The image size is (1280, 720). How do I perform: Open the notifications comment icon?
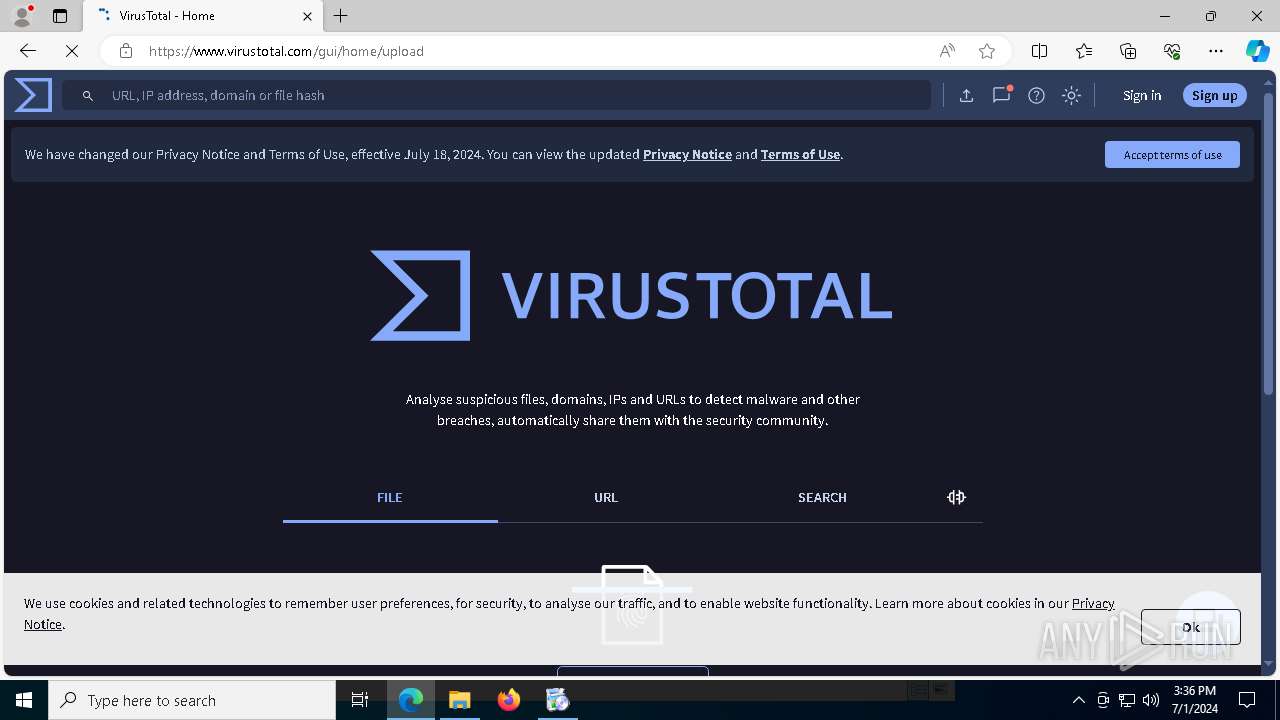coord(1001,95)
